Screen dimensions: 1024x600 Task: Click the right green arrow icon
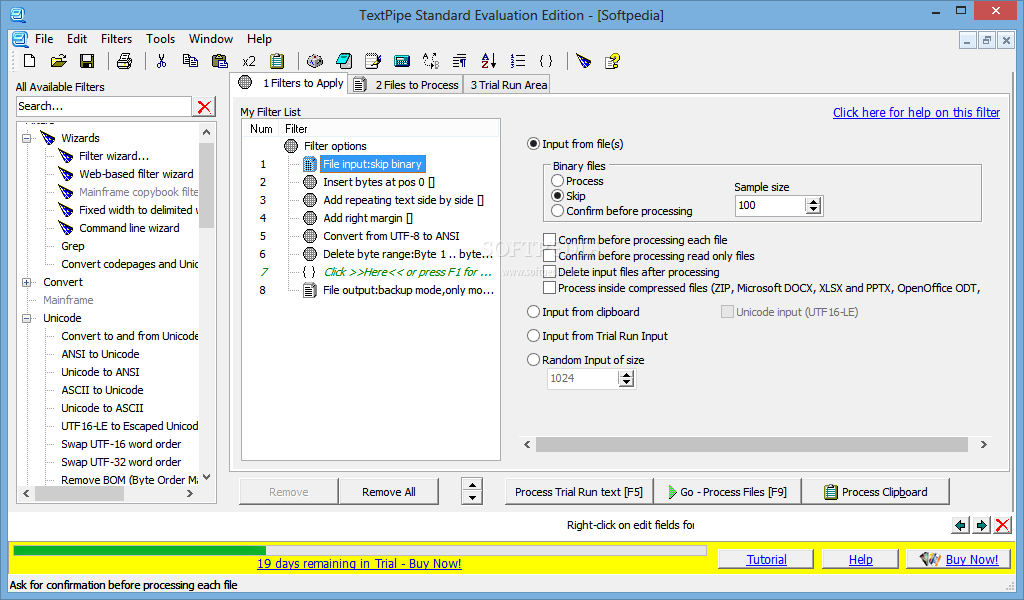coord(982,525)
